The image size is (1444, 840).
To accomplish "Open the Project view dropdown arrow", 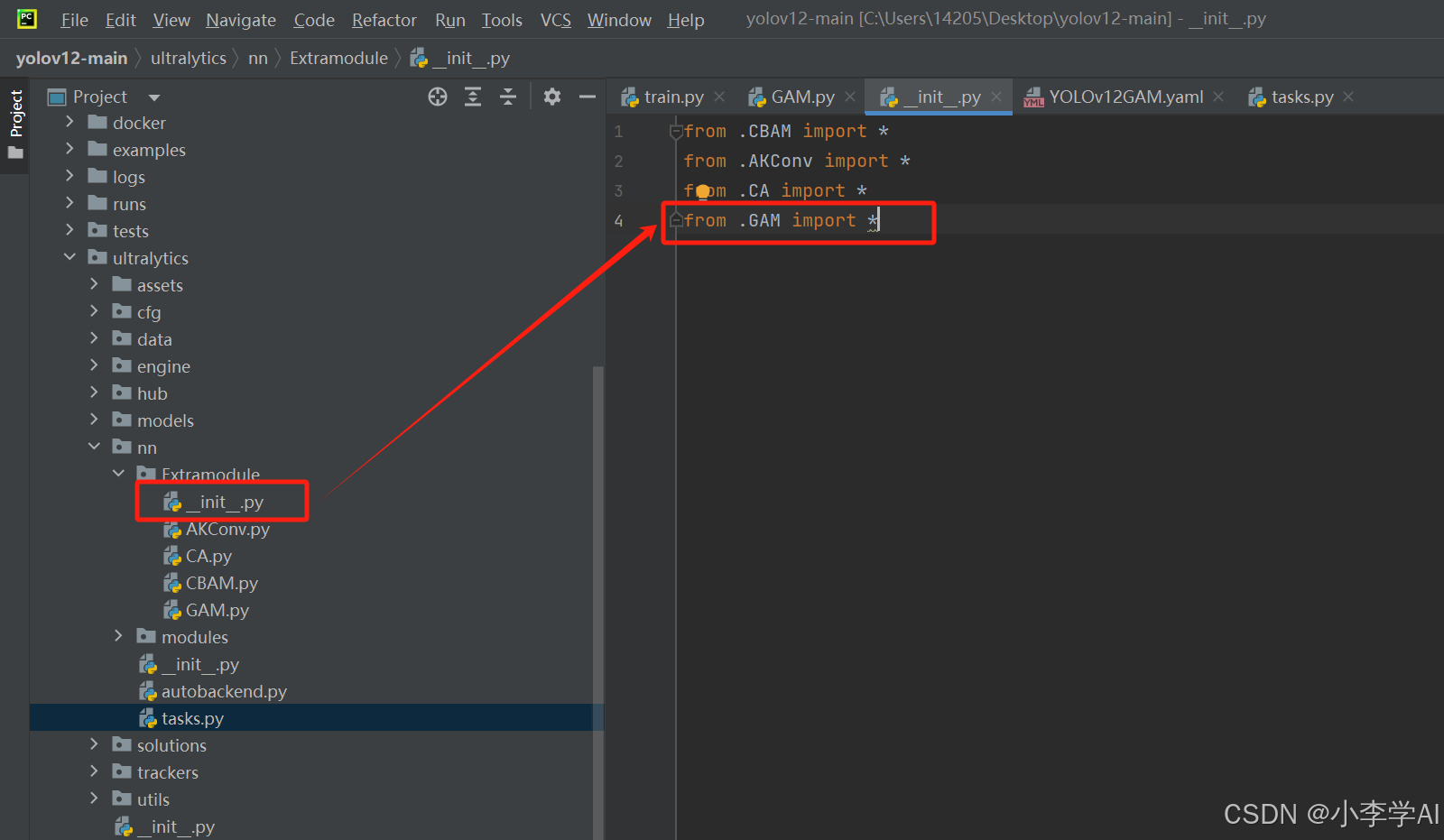I will (154, 97).
